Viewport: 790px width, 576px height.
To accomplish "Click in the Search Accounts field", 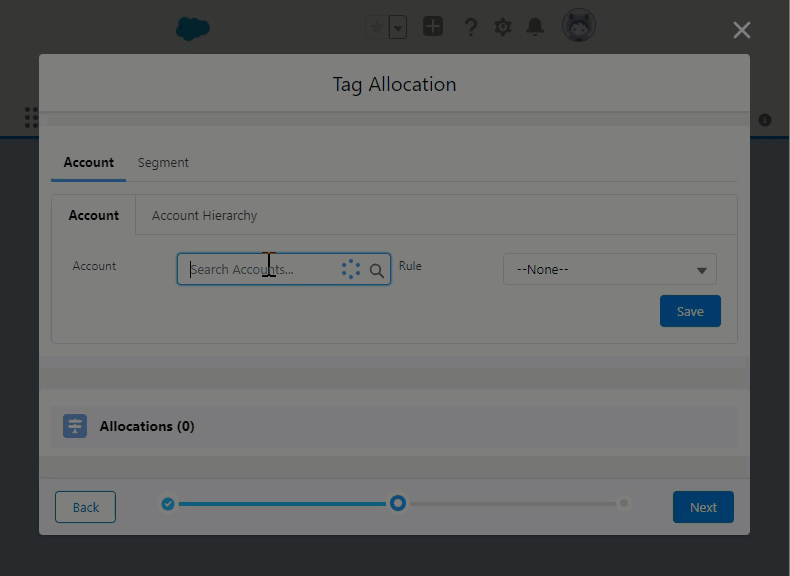I will 260,269.
